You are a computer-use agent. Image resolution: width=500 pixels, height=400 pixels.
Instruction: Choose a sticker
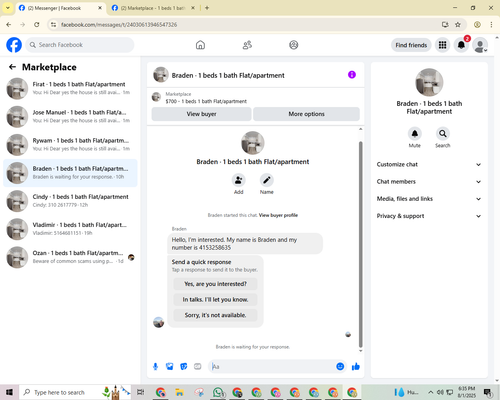(x=184, y=367)
